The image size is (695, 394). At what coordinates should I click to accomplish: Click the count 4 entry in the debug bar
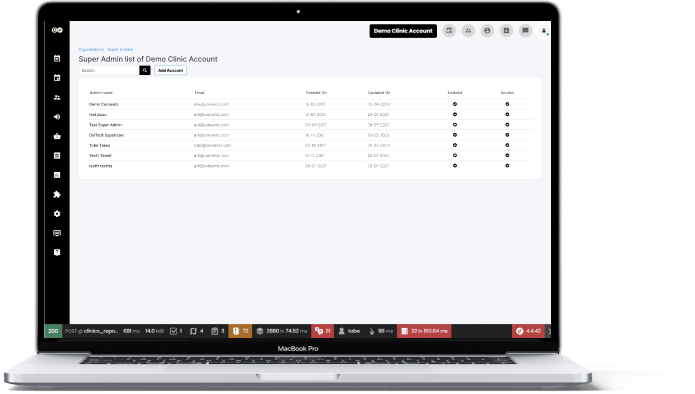click(196, 331)
